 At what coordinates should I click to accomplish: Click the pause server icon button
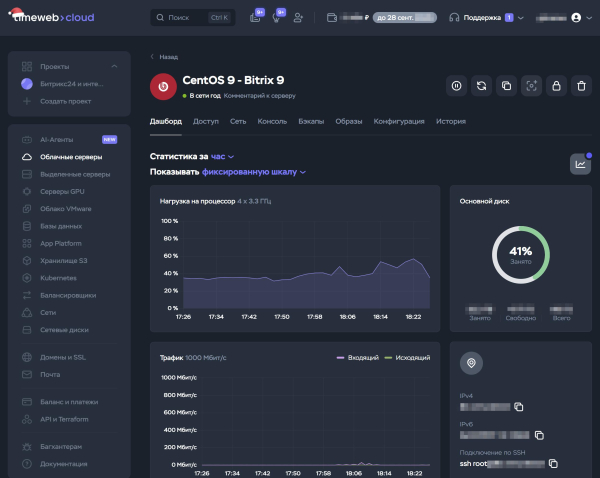tap(456, 87)
